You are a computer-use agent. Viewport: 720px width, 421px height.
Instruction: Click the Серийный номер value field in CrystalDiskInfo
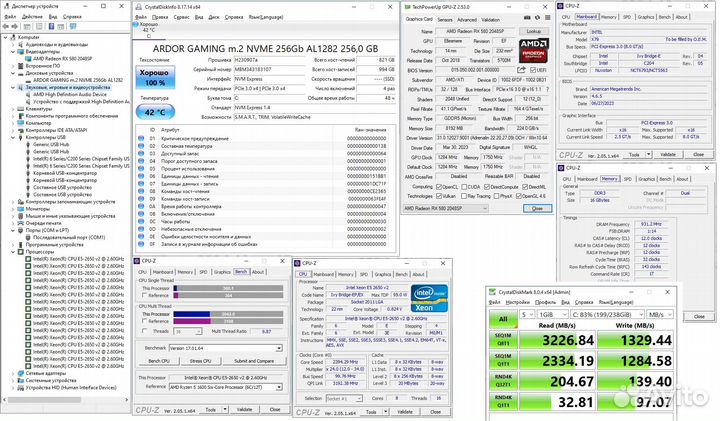pos(269,69)
